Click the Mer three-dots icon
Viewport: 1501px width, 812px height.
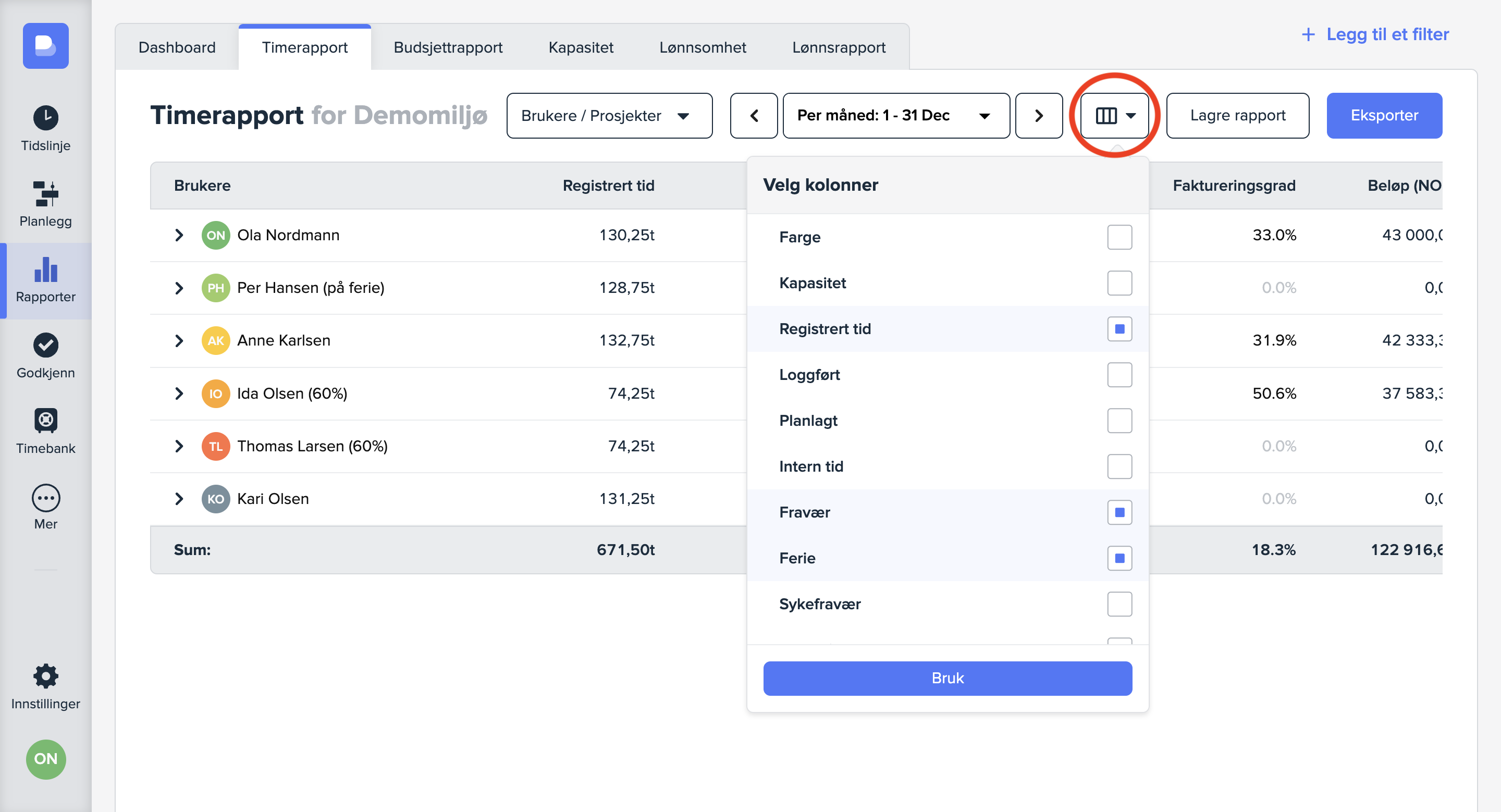pos(45,498)
